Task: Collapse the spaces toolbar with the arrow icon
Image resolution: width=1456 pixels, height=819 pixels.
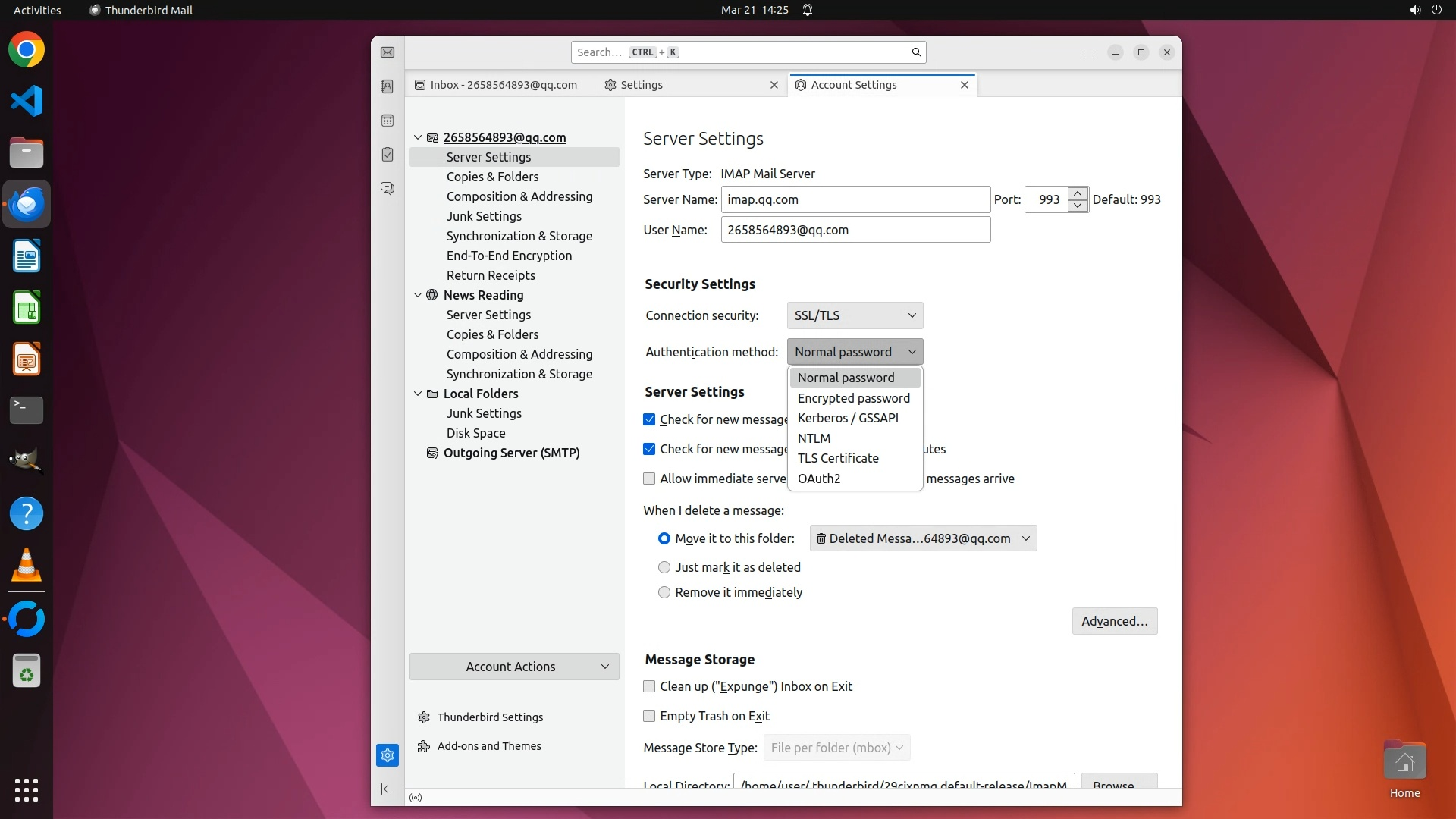Action: [x=388, y=789]
